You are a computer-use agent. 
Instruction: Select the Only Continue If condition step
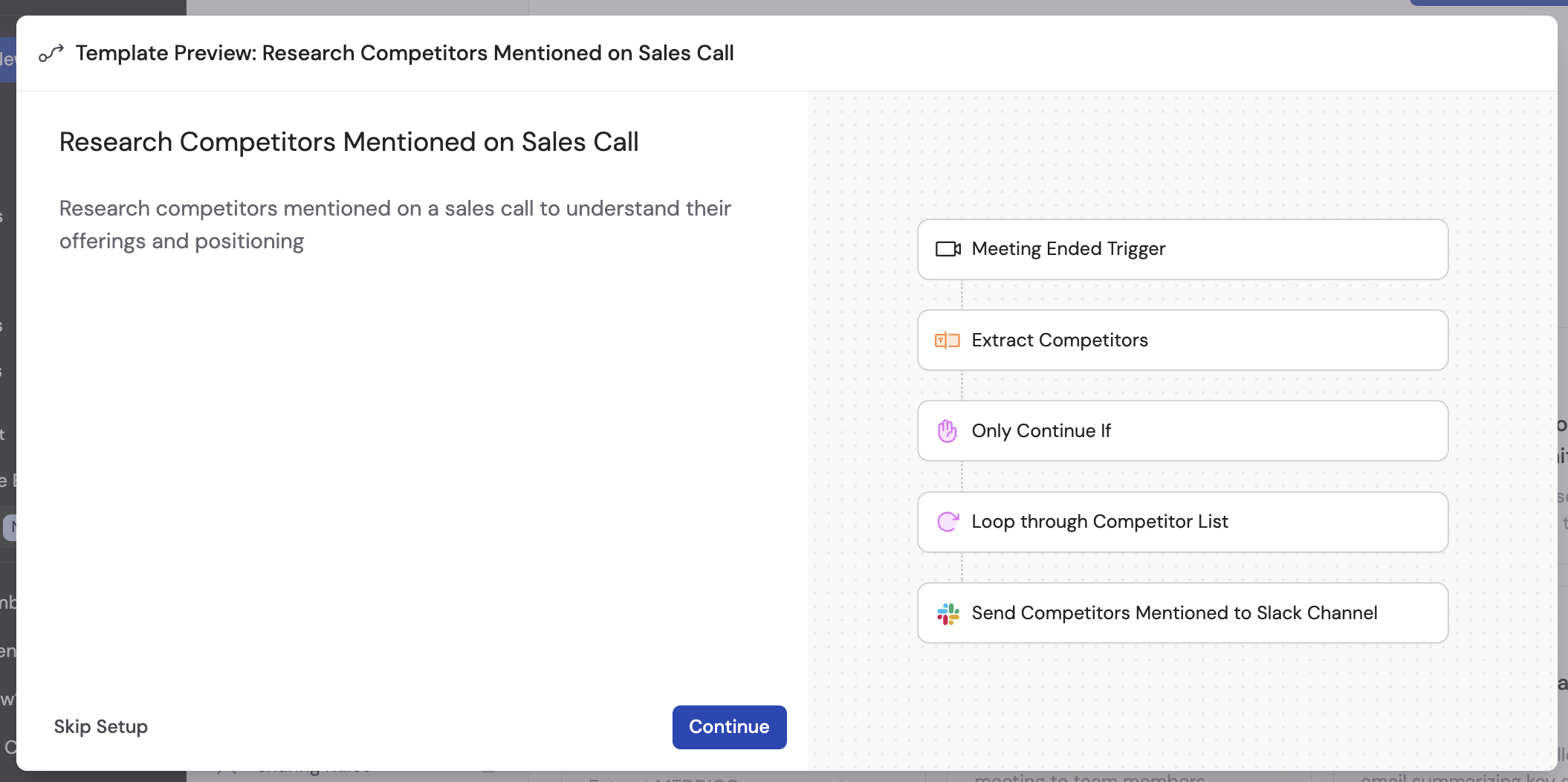pos(1182,430)
